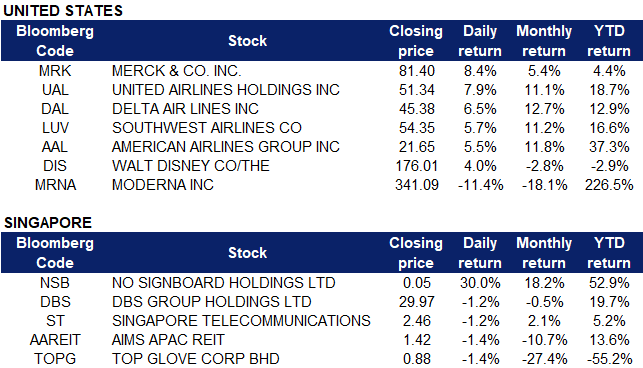Click UNITED STATES section heading

pyautogui.click(x=63, y=11)
